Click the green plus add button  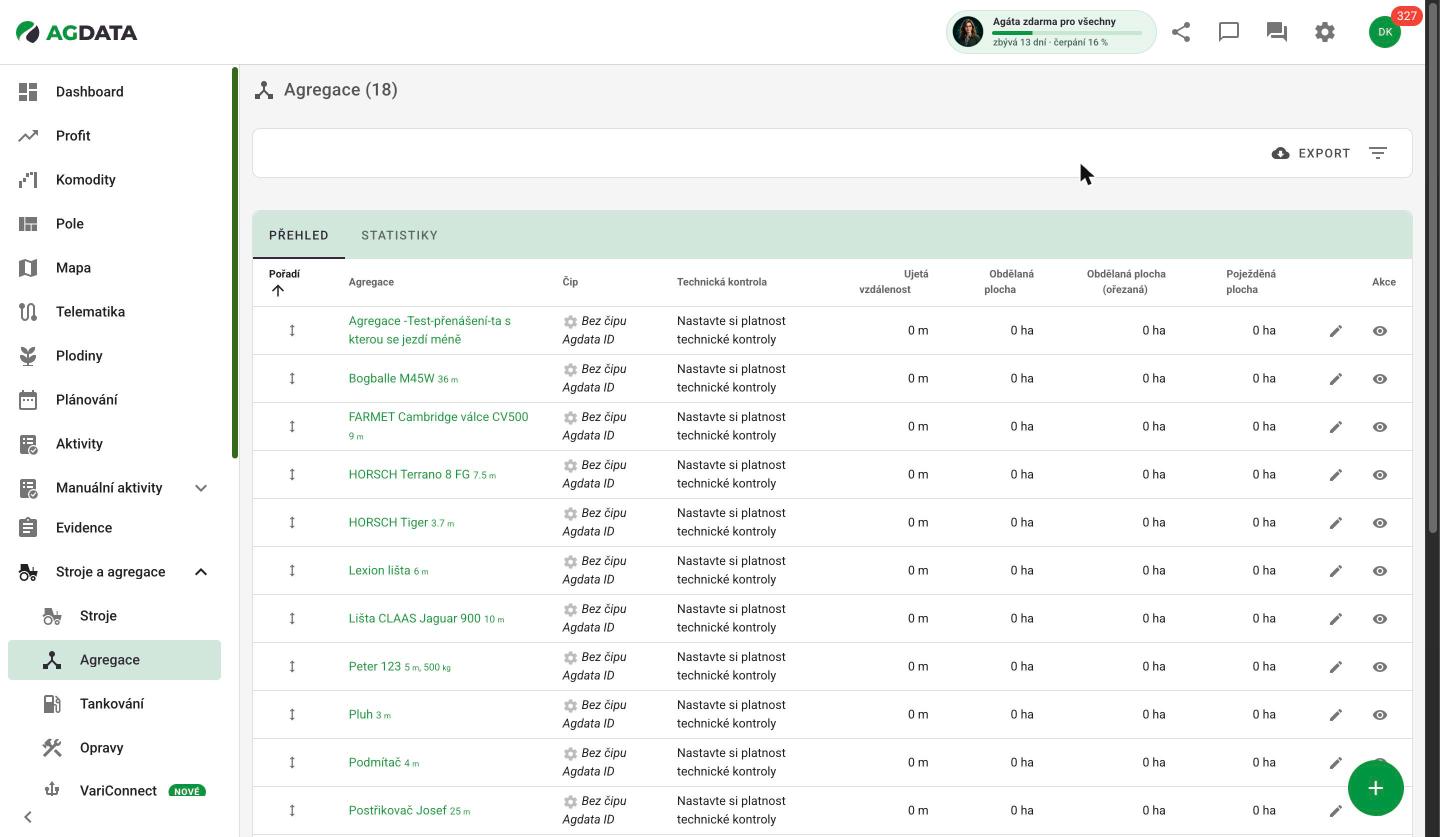tap(1376, 788)
